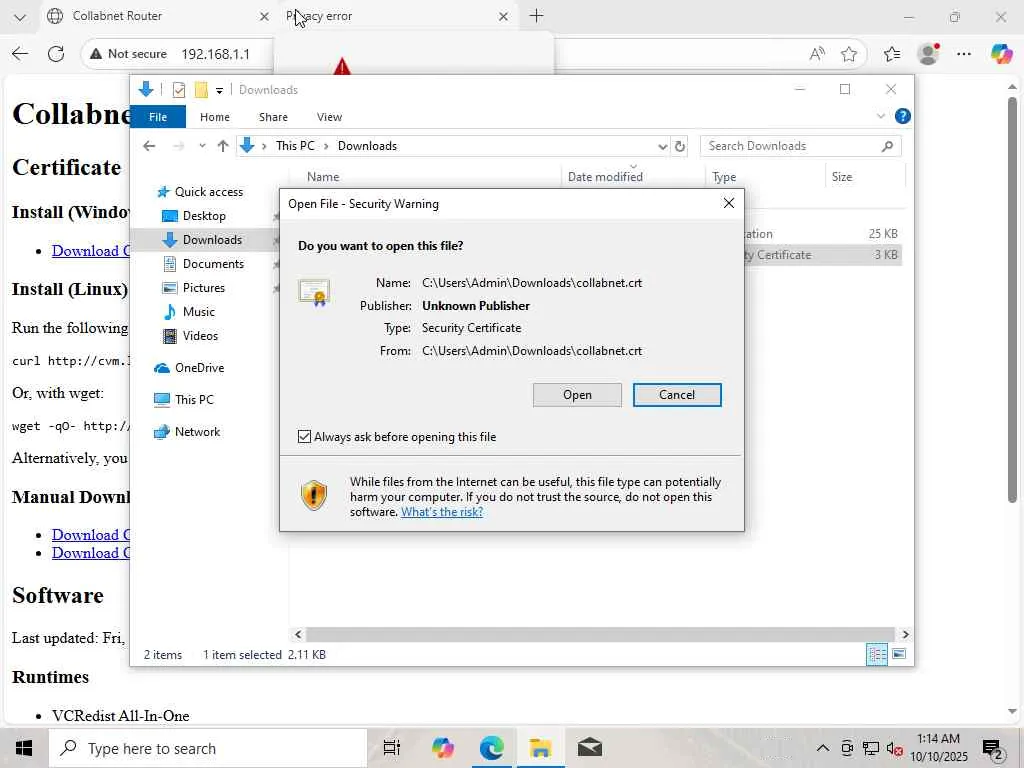Select This PC in navigation pane
1024x768 pixels.
tap(184, 400)
